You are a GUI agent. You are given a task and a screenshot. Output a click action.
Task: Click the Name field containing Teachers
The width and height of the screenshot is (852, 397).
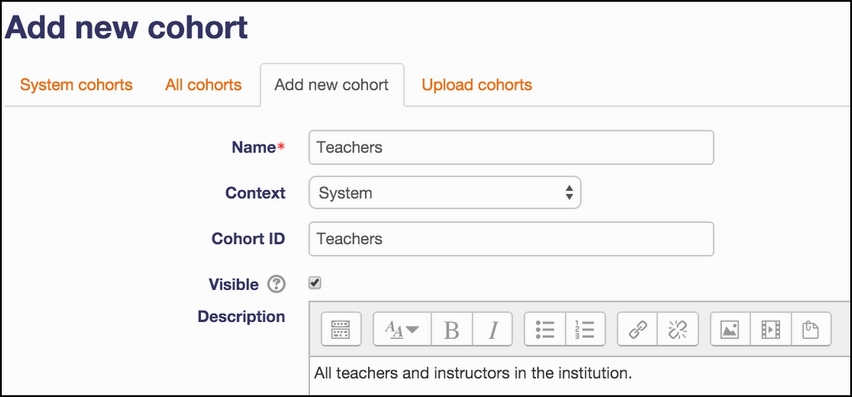tap(511, 147)
